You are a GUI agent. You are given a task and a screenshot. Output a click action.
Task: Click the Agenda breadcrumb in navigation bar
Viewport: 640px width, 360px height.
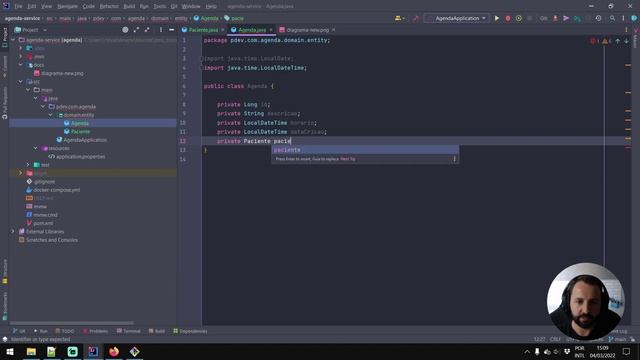tap(206, 18)
